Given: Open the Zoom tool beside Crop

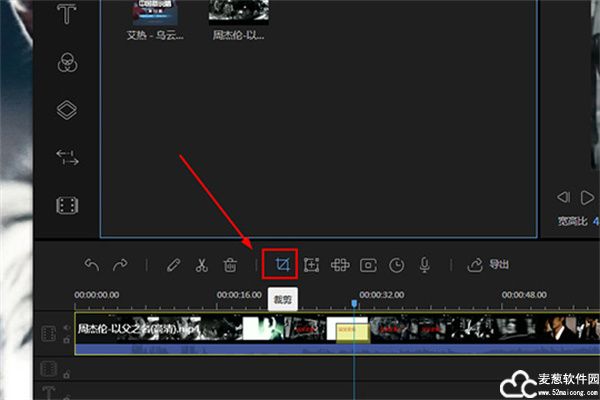Looking at the screenshot, I should pos(311,265).
